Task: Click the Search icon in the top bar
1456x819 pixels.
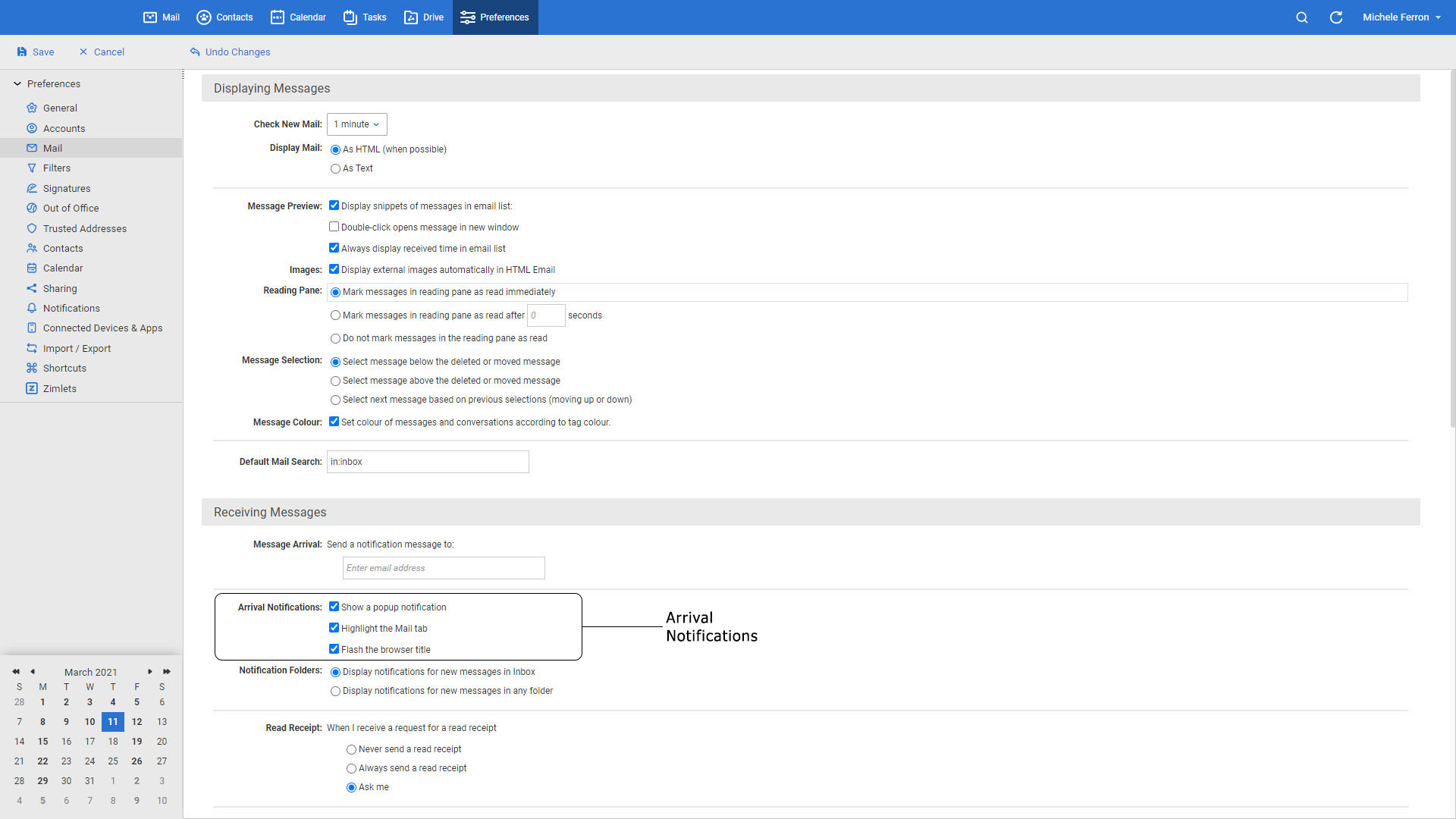Action: [x=1301, y=17]
